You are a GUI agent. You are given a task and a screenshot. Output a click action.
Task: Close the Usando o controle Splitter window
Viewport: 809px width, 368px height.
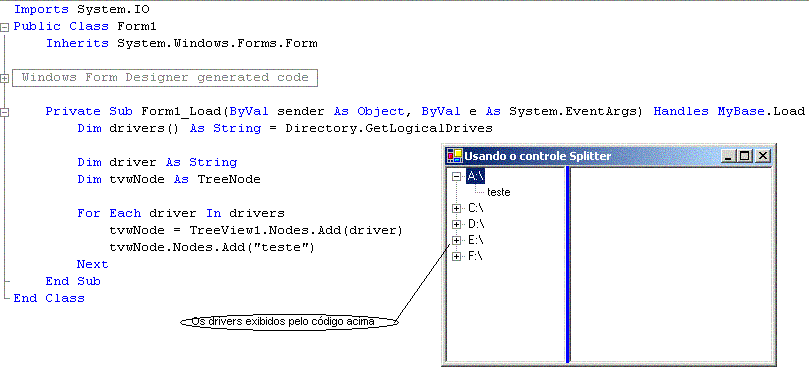tap(763, 155)
